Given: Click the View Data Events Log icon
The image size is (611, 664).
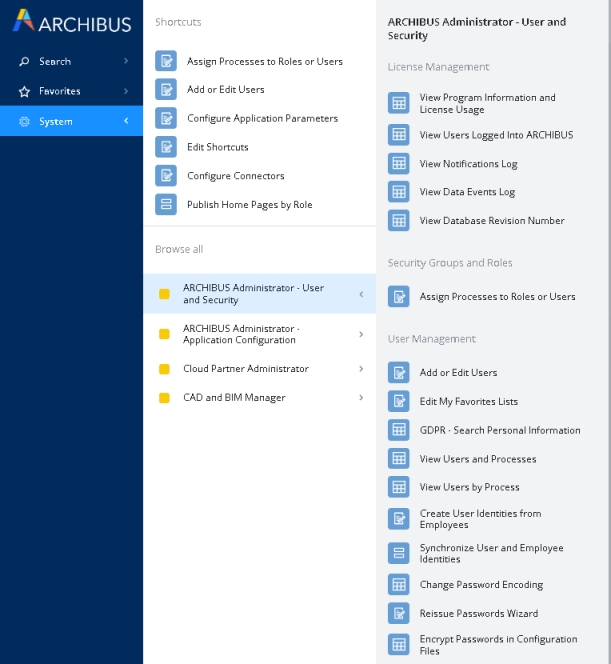Looking at the screenshot, I should point(399,192).
